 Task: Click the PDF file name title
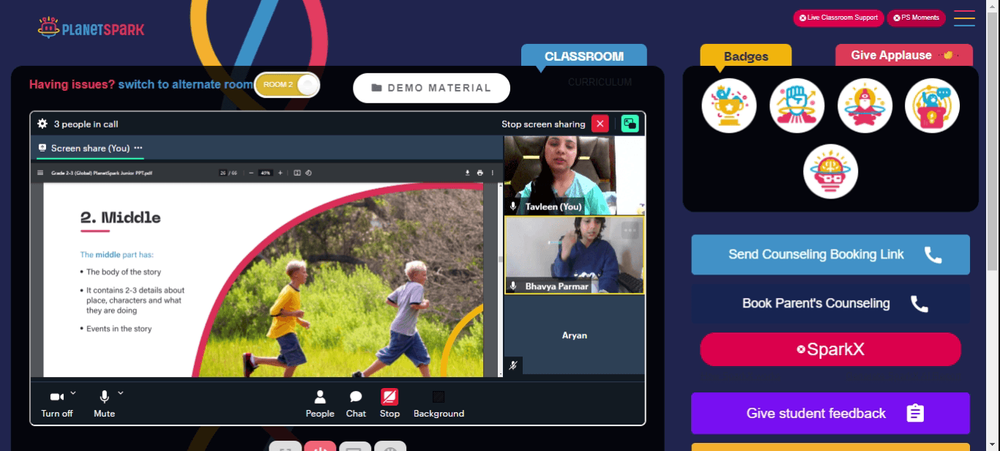(x=101, y=172)
